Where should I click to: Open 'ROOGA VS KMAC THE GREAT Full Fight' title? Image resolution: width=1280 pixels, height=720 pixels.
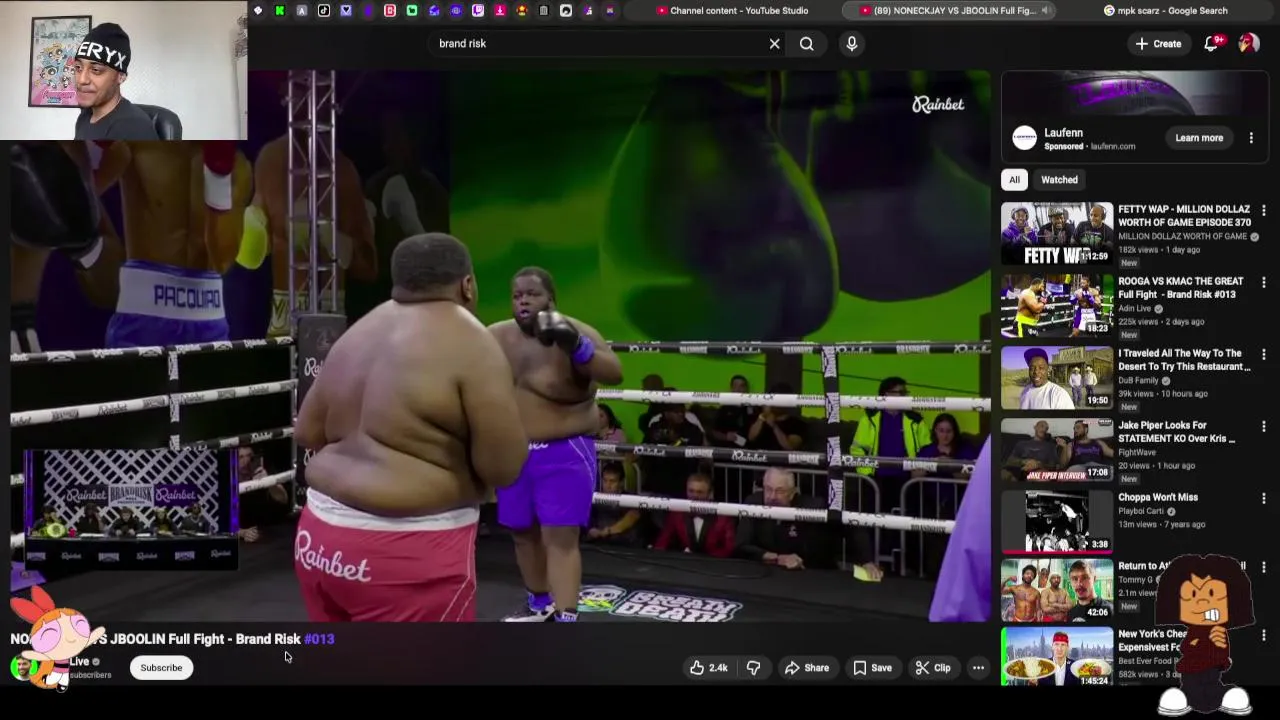pyautogui.click(x=1181, y=288)
